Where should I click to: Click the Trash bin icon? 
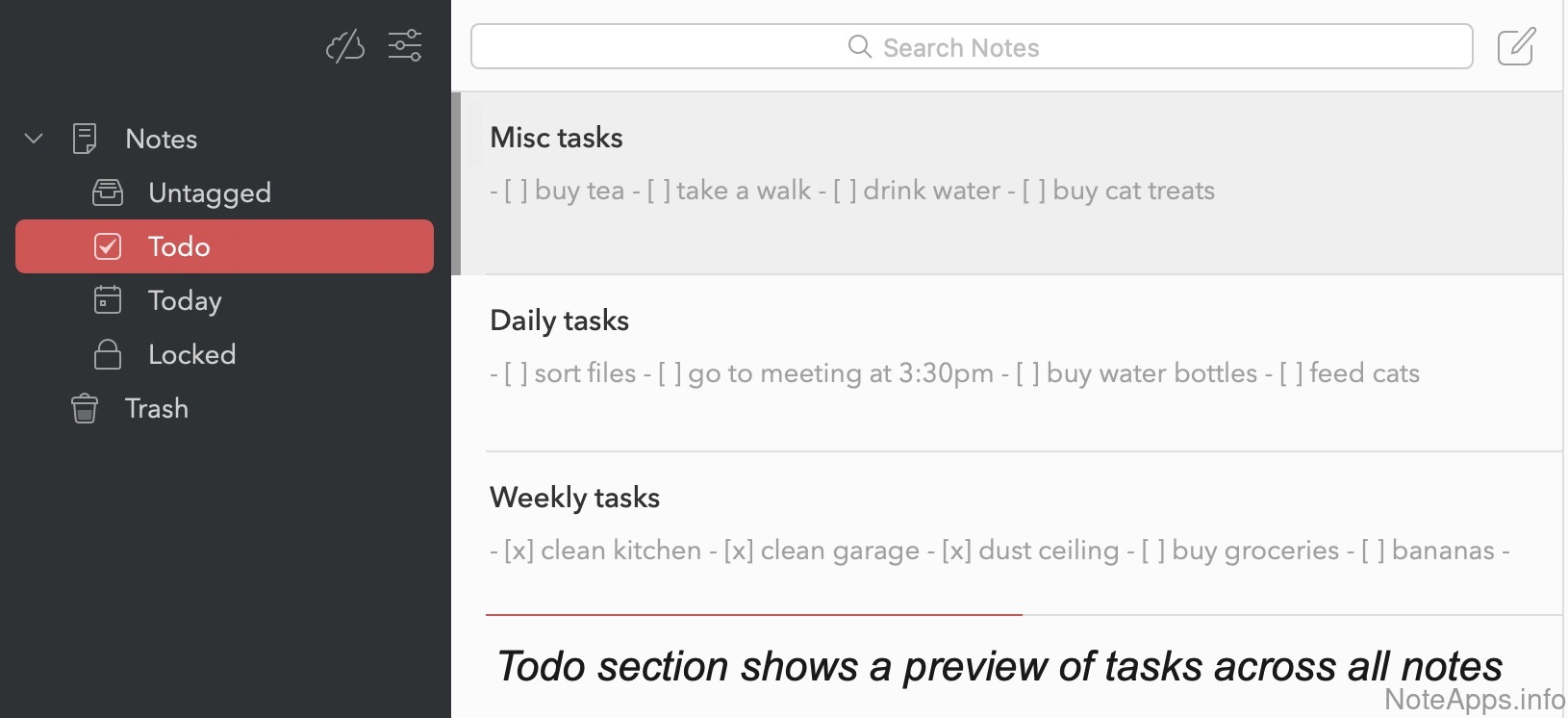click(x=85, y=408)
